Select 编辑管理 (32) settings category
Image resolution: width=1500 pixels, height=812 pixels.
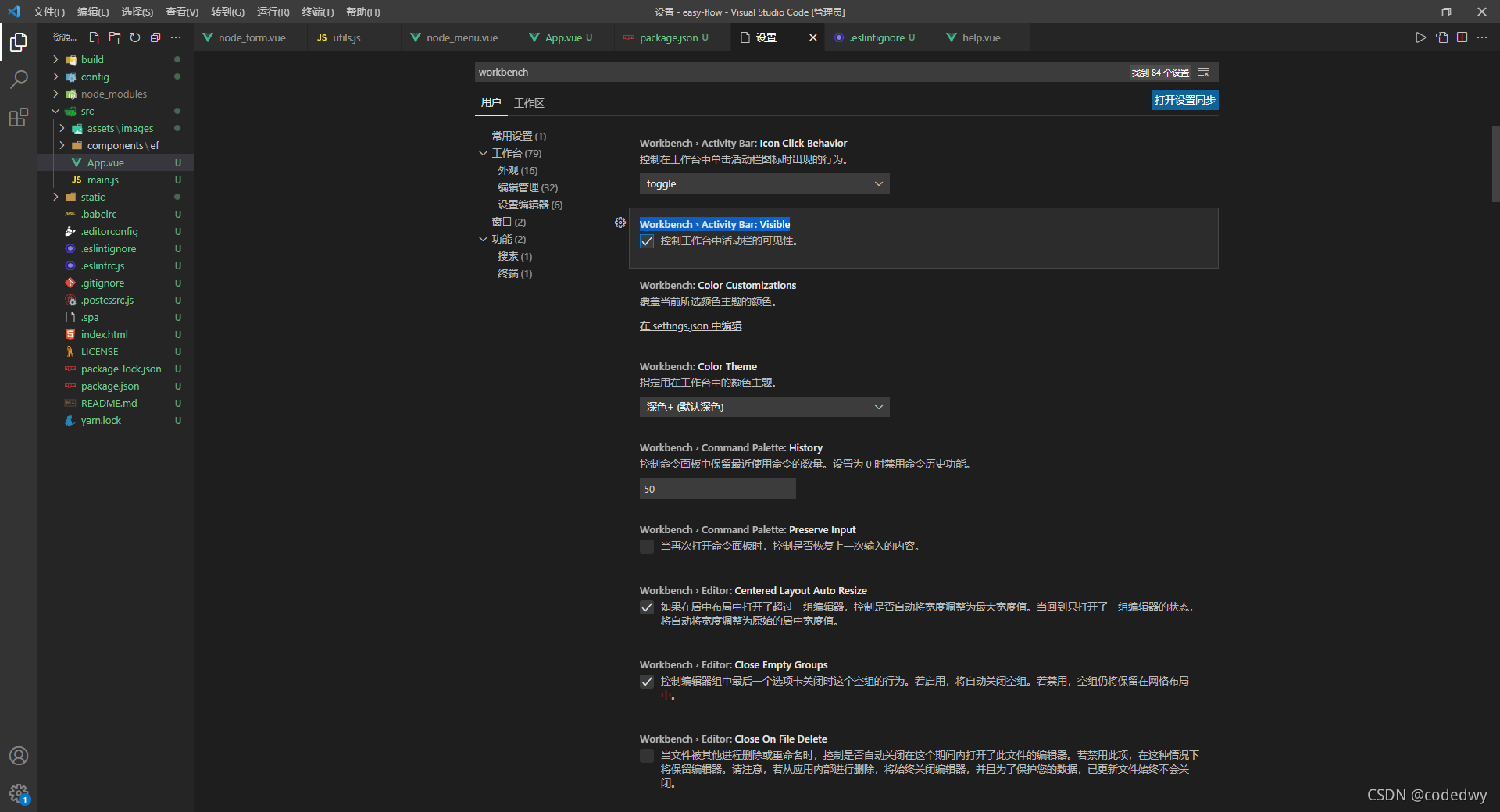tap(528, 187)
